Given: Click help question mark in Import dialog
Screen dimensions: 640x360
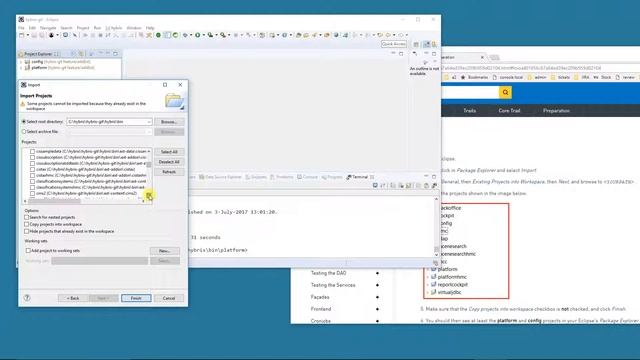Looking at the screenshot, I should [x=27, y=298].
